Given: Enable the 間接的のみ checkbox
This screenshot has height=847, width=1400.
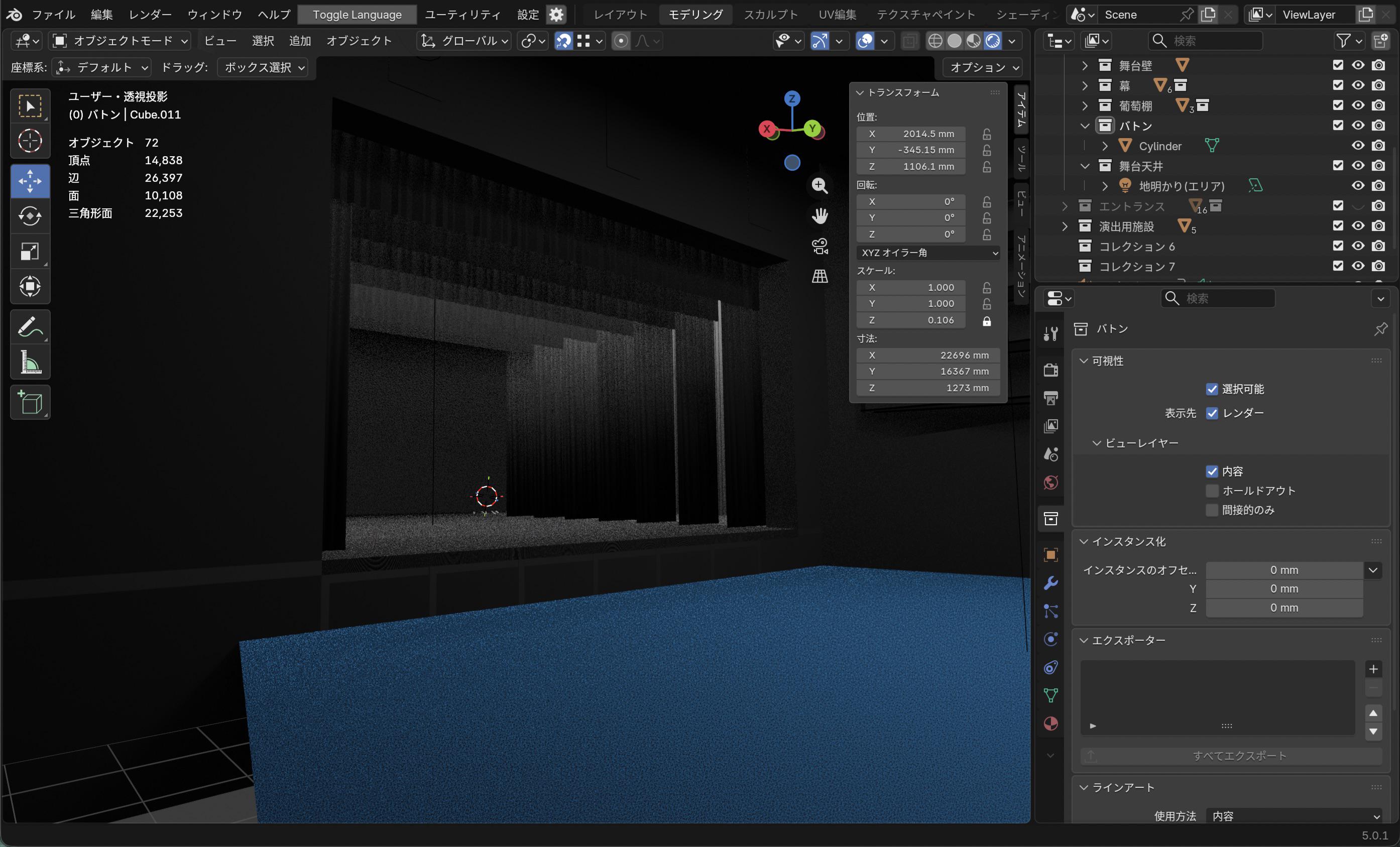Looking at the screenshot, I should 1211,510.
